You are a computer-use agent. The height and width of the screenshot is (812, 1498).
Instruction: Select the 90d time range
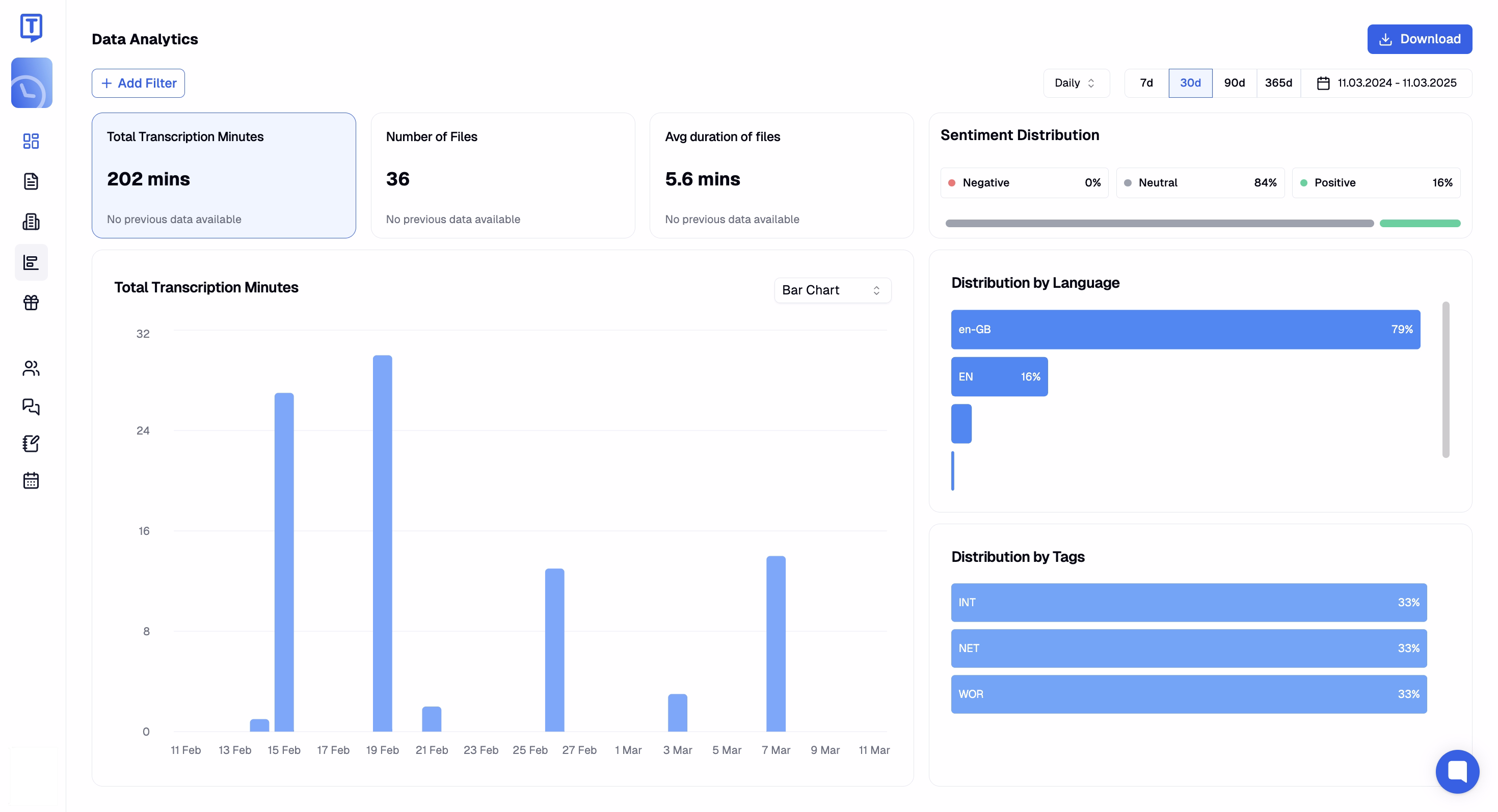coord(1234,83)
